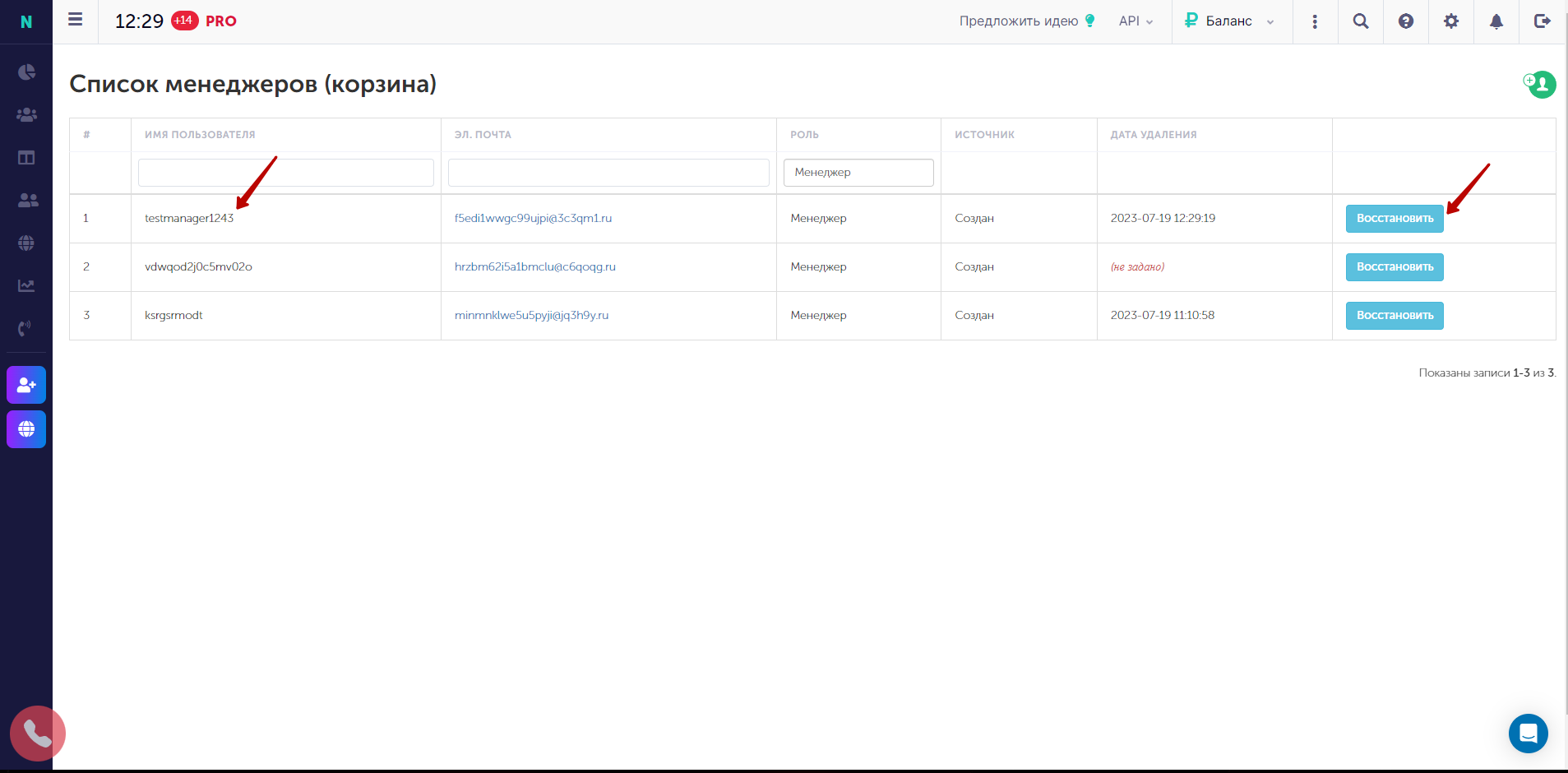This screenshot has width=1568, height=773.
Task: Open the purple add-user sidebar button
Action: [x=26, y=385]
